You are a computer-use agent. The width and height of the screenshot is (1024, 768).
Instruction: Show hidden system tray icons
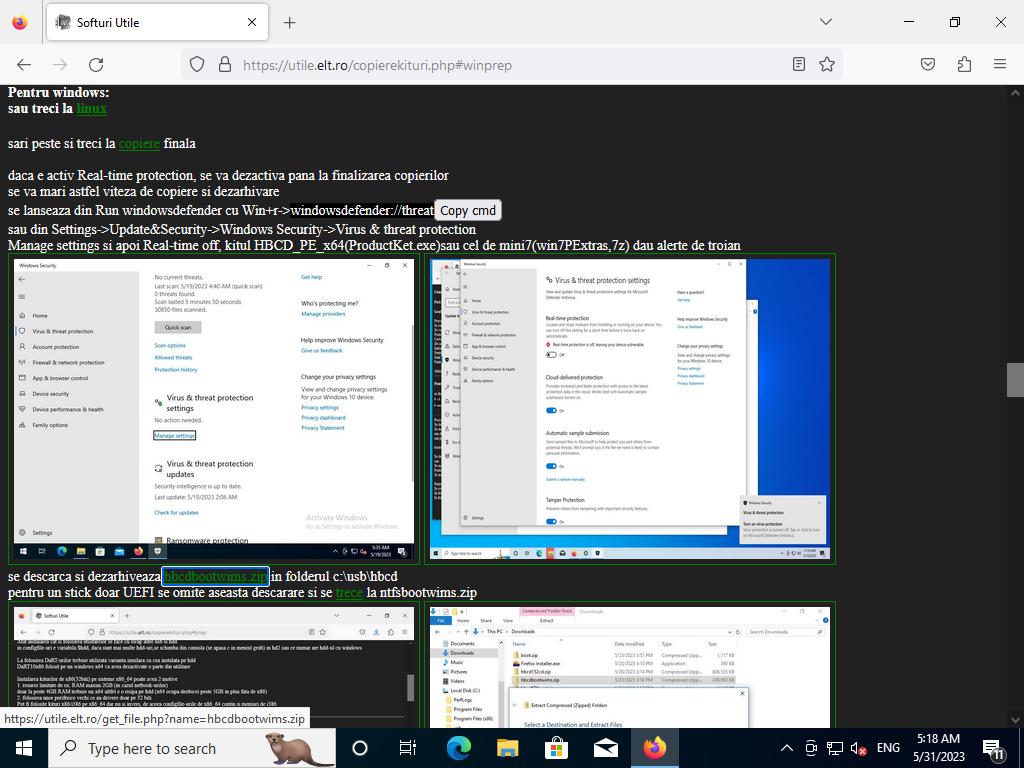pyautogui.click(x=786, y=748)
